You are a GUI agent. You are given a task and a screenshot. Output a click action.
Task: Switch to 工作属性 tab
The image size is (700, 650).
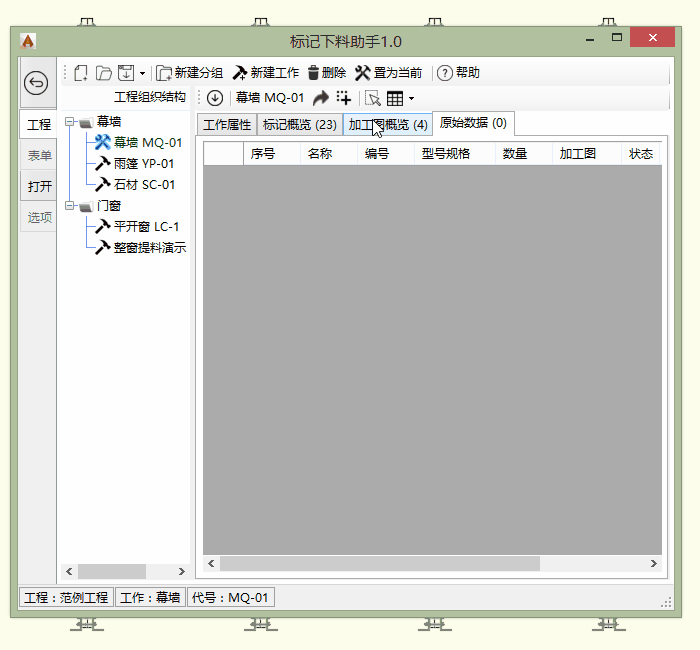point(227,125)
